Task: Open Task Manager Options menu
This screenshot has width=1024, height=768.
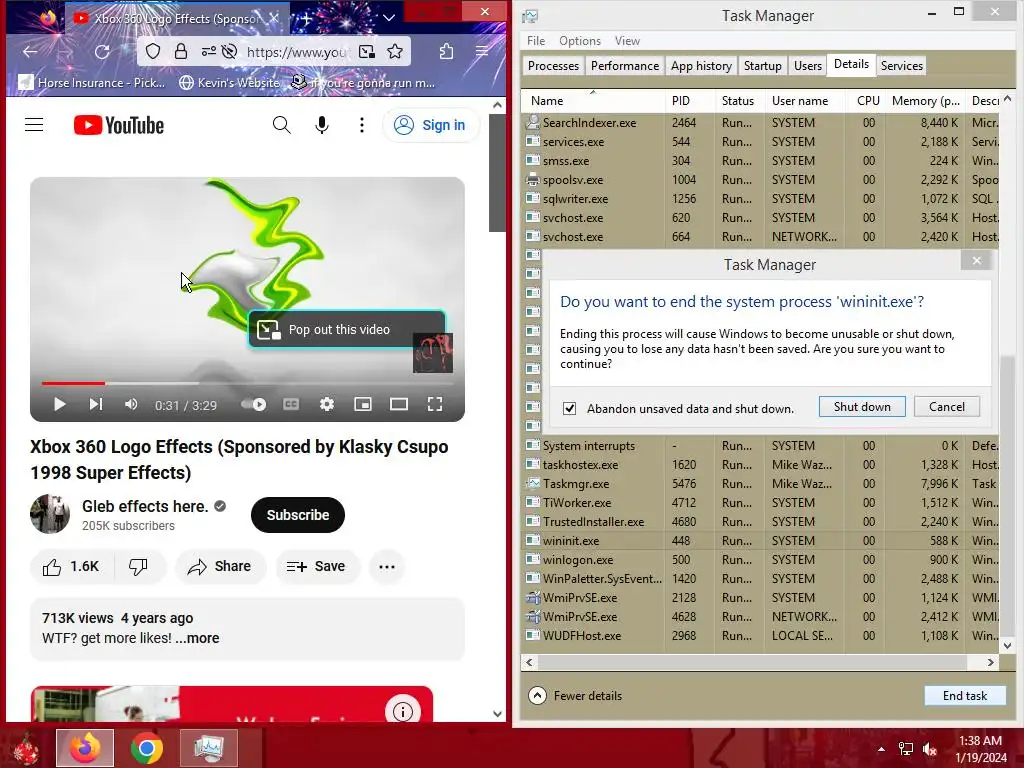Action: pyautogui.click(x=580, y=40)
